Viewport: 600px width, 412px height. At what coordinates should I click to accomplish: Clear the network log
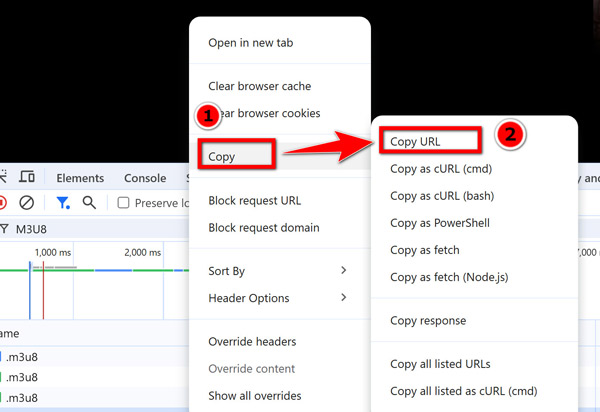pos(27,203)
